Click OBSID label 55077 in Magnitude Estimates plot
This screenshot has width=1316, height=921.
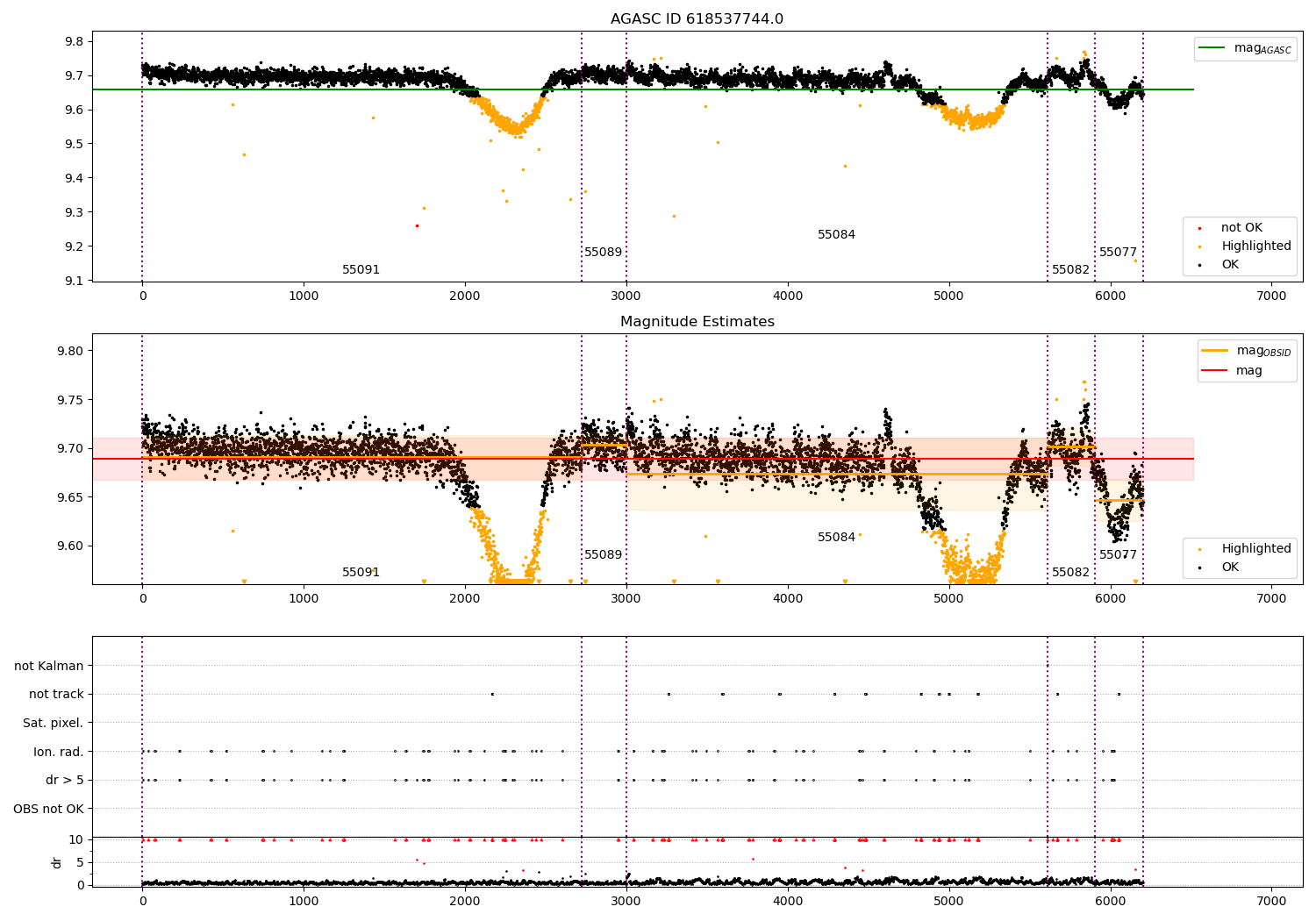[x=1118, y=555]
